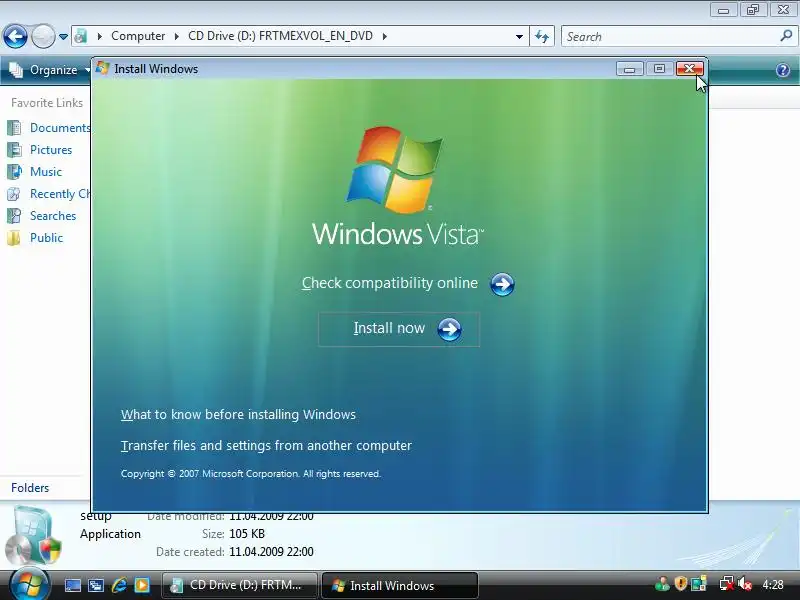Click Computer in the address bar

pos(138,36)
